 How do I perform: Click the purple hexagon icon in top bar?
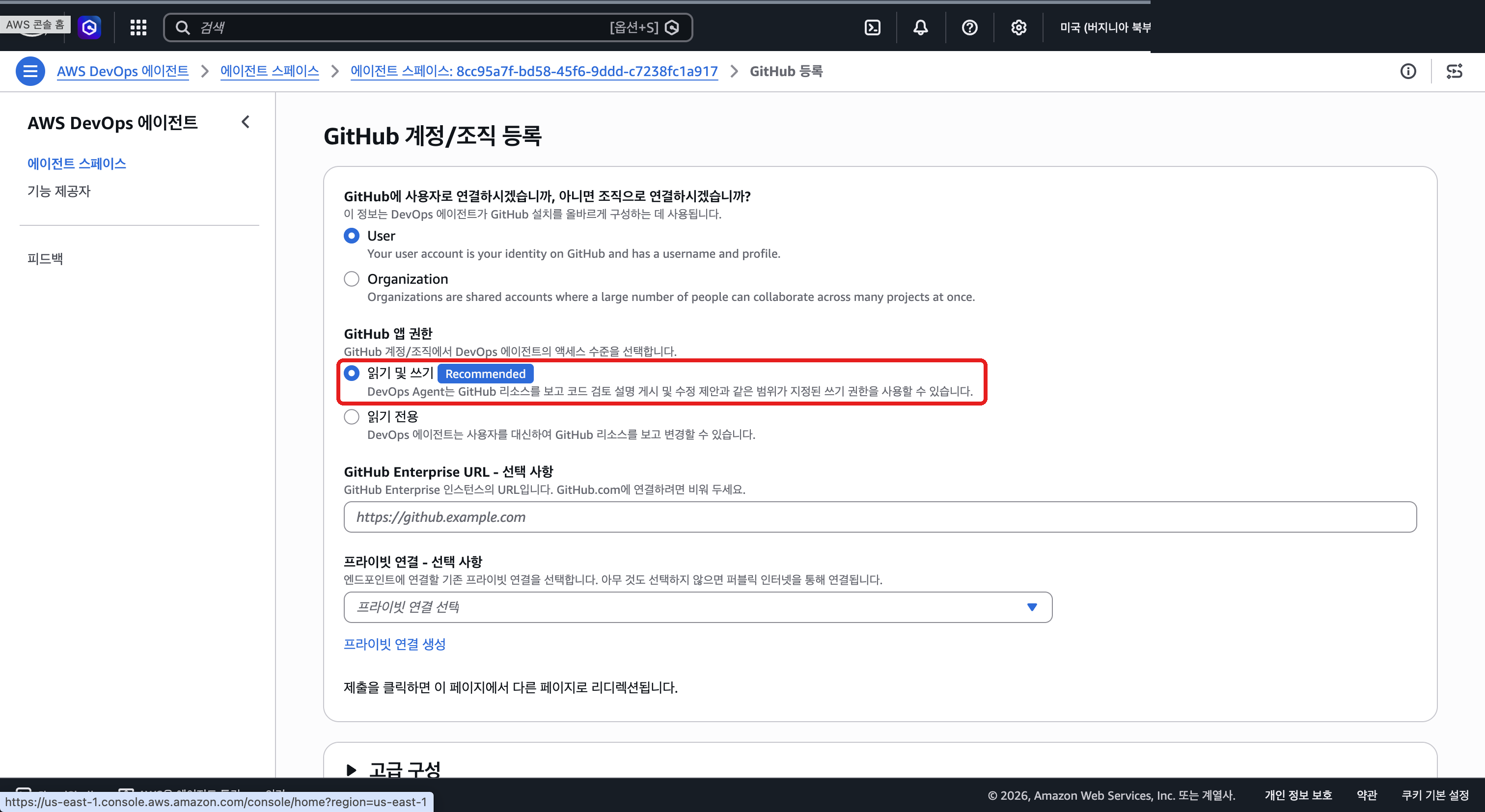click(89, 27)
